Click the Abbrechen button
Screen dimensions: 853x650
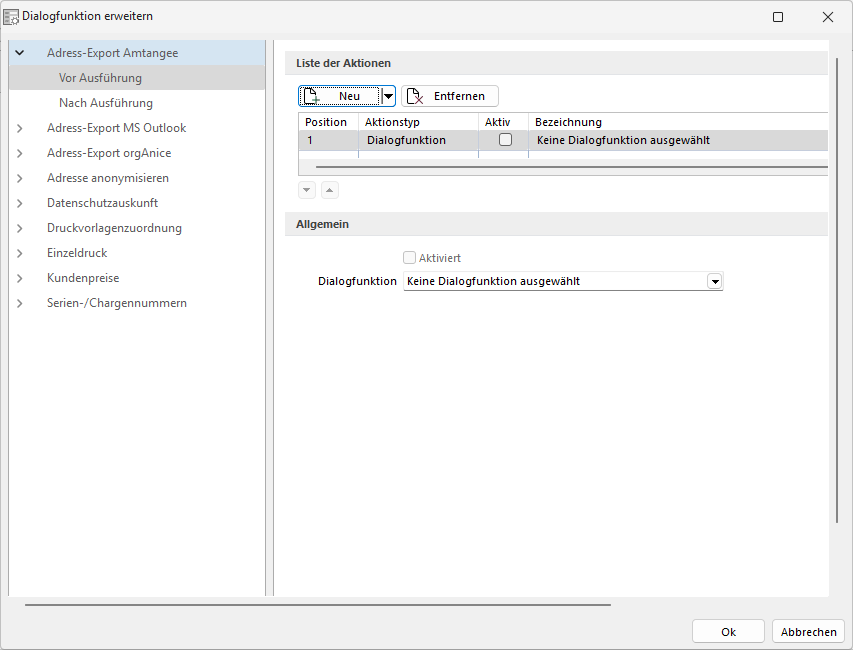click(x=808, y=632)
